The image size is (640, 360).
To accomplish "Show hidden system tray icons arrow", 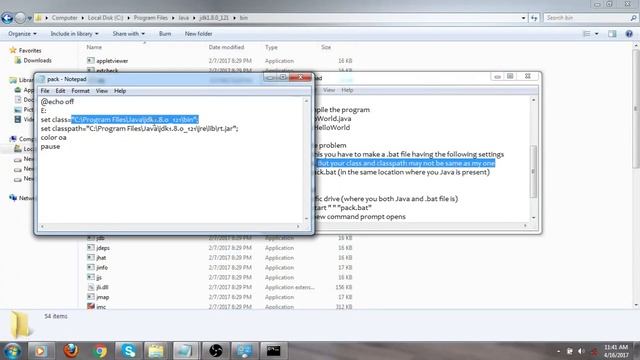I will [x=558, y=351].
